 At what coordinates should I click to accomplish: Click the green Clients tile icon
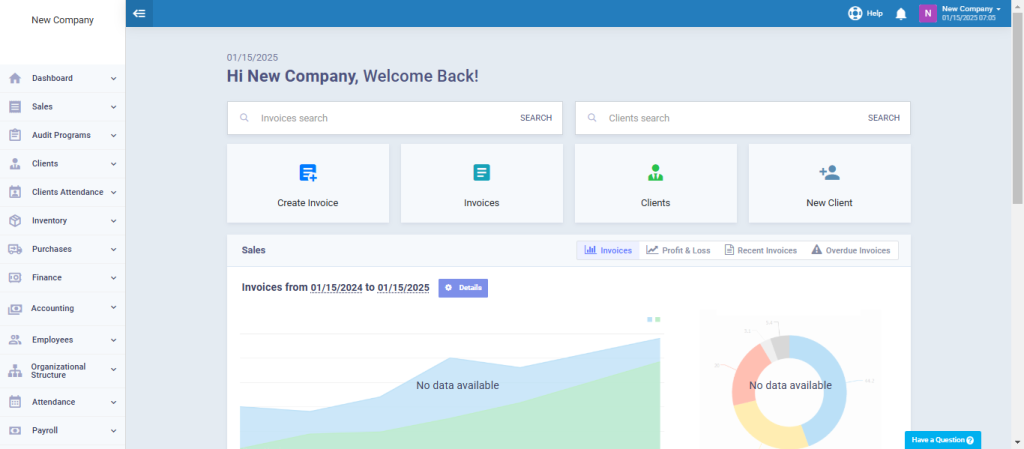[656, 173]
